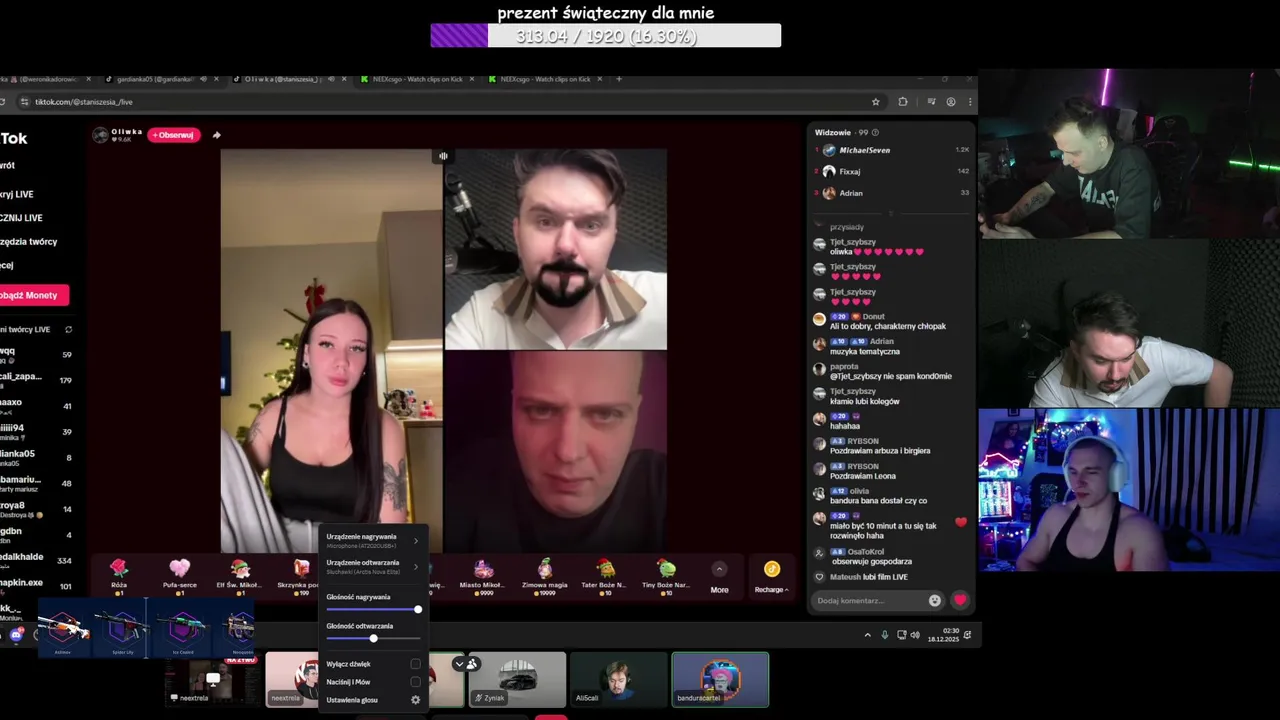Tap the red heart like button
The width and height of the screenshot is (1280, 720).
point(960,600)
